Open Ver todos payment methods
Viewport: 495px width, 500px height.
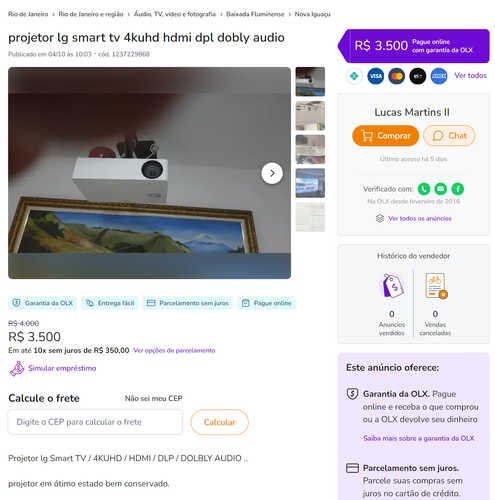point(470,76)
